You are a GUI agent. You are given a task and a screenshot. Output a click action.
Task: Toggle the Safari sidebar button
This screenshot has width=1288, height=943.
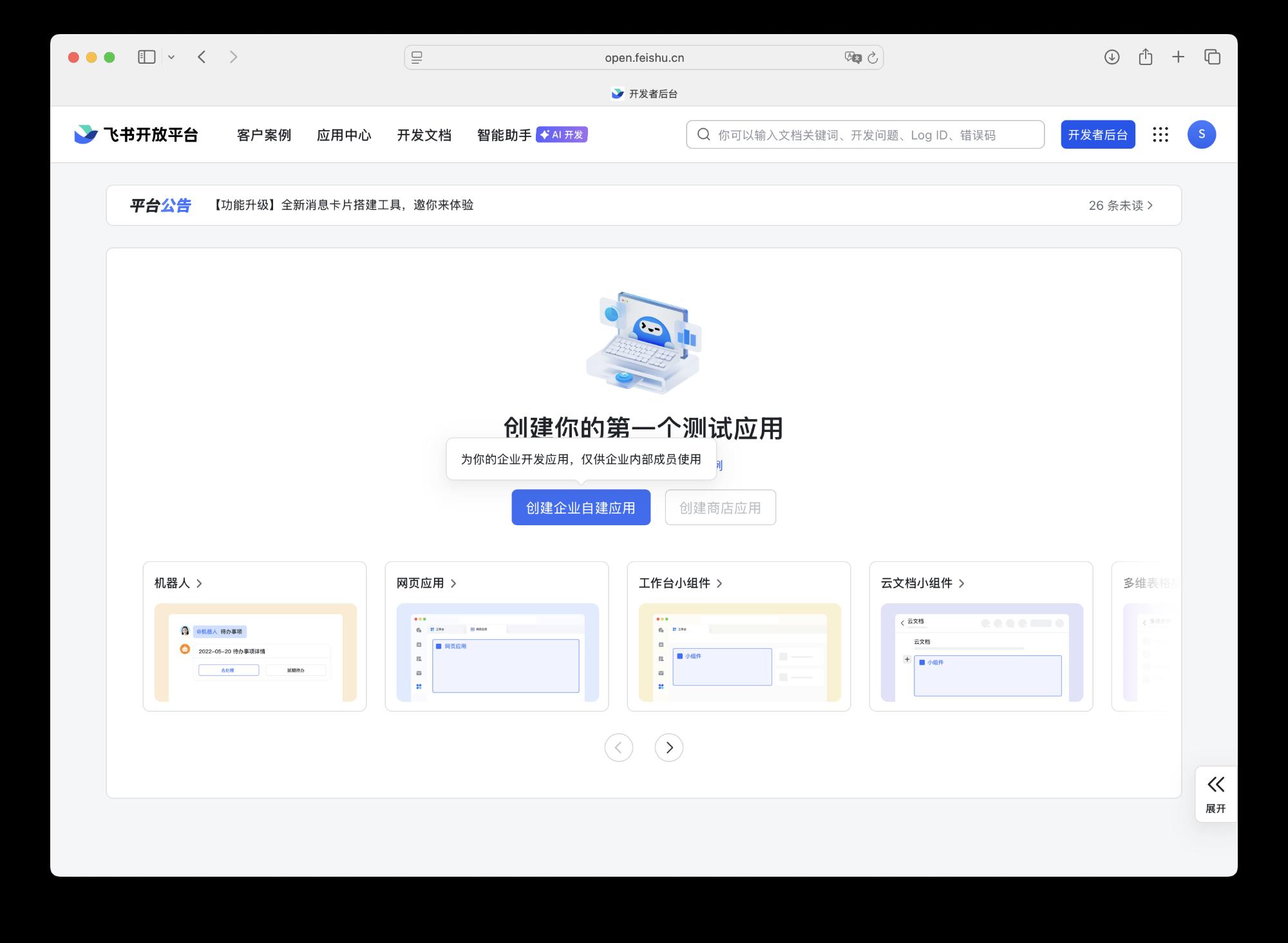[x=147, y=57]
